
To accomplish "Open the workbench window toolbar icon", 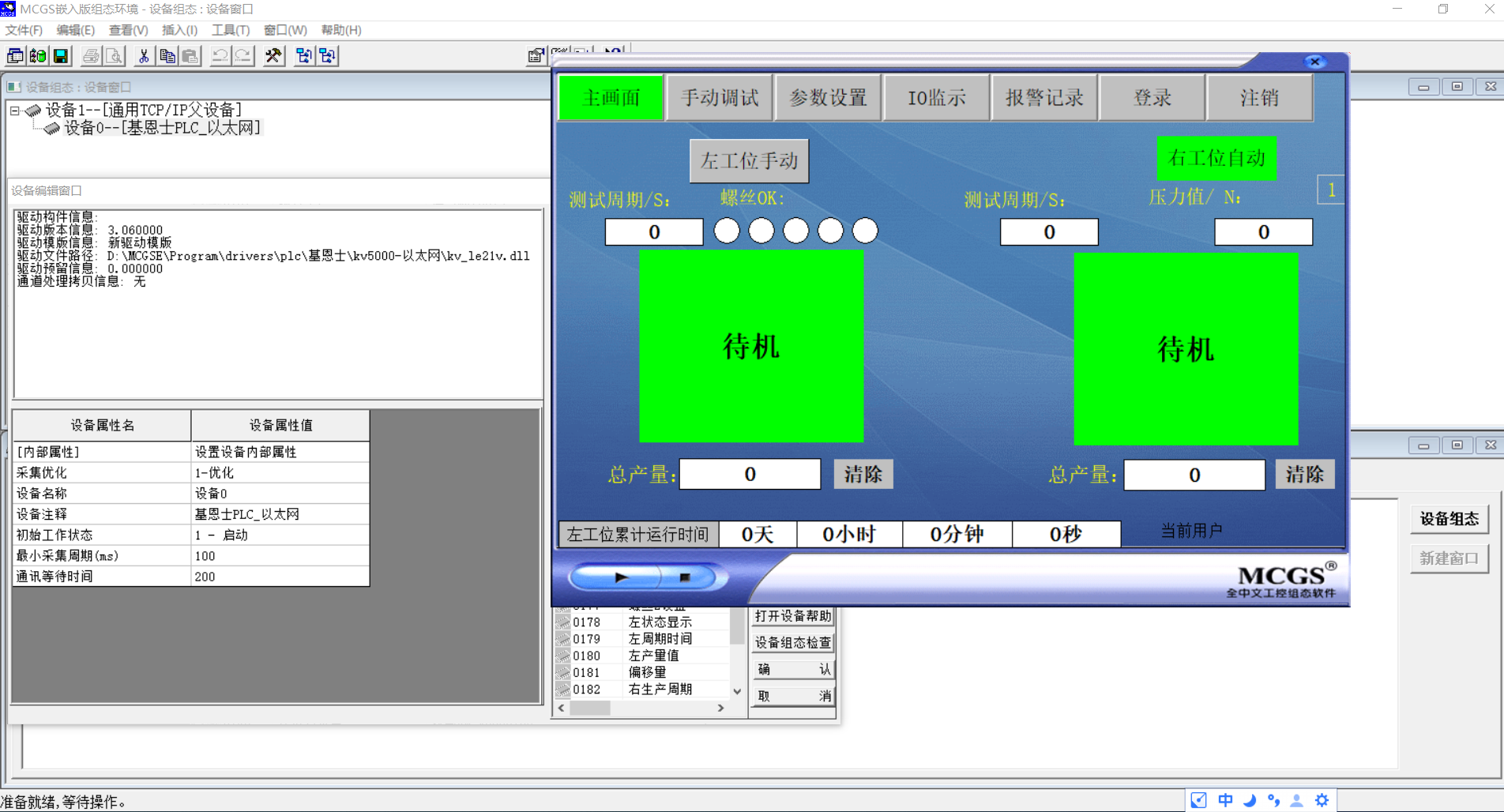I will point(15,56).
